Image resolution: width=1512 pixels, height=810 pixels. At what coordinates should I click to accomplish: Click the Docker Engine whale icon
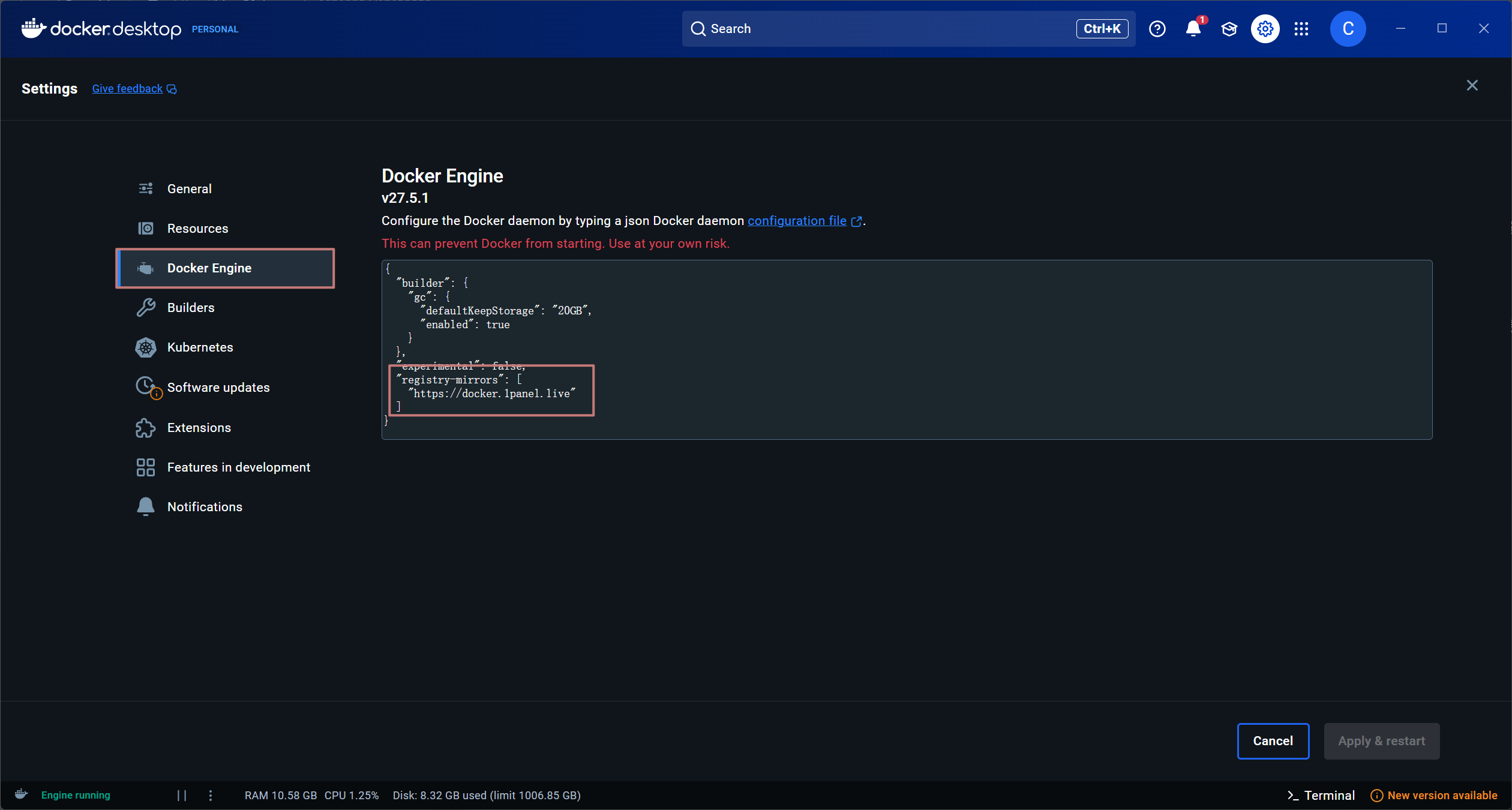point(146,268)
